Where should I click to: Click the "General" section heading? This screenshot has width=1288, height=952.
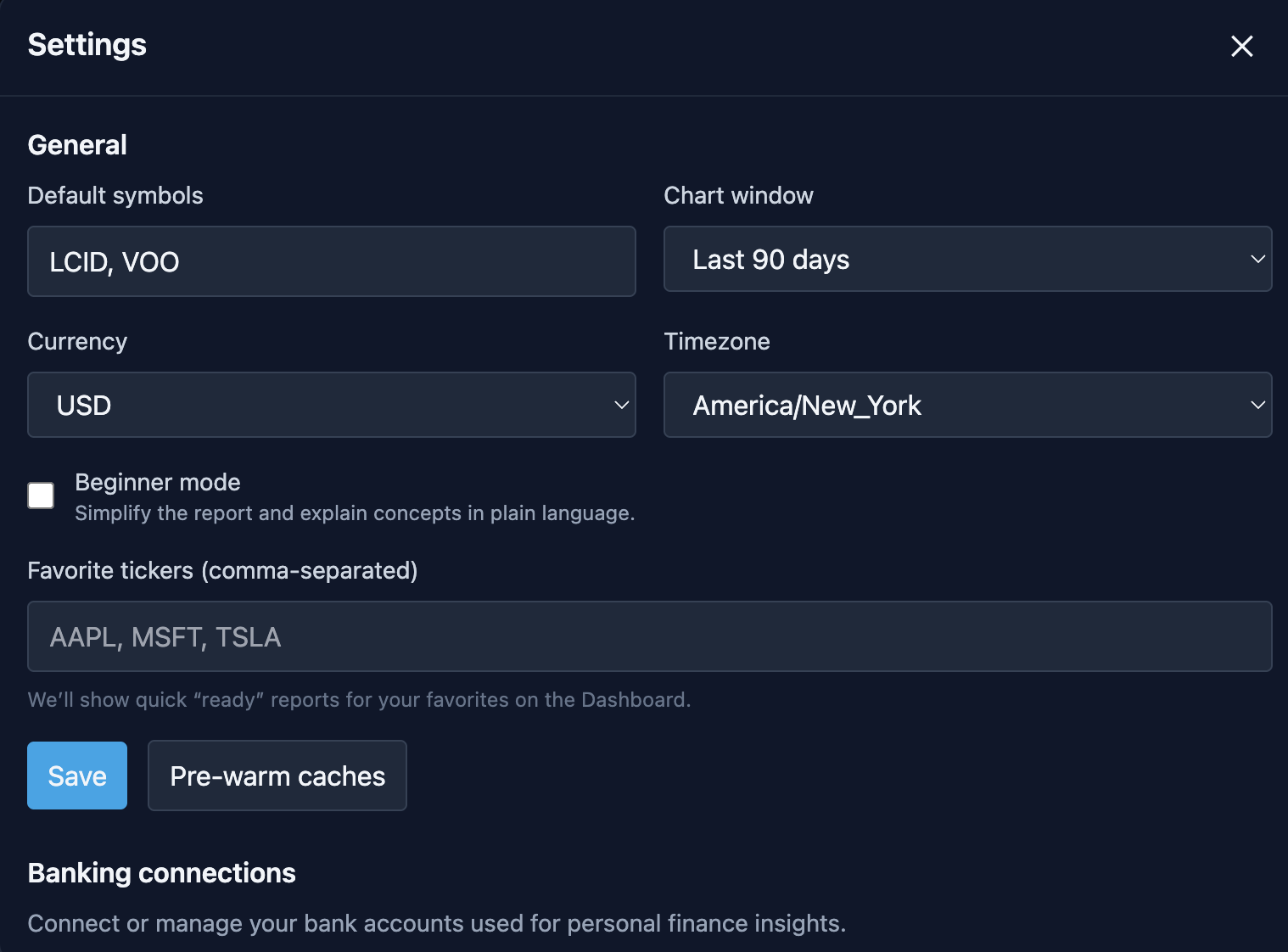click(x=77, y=145)
